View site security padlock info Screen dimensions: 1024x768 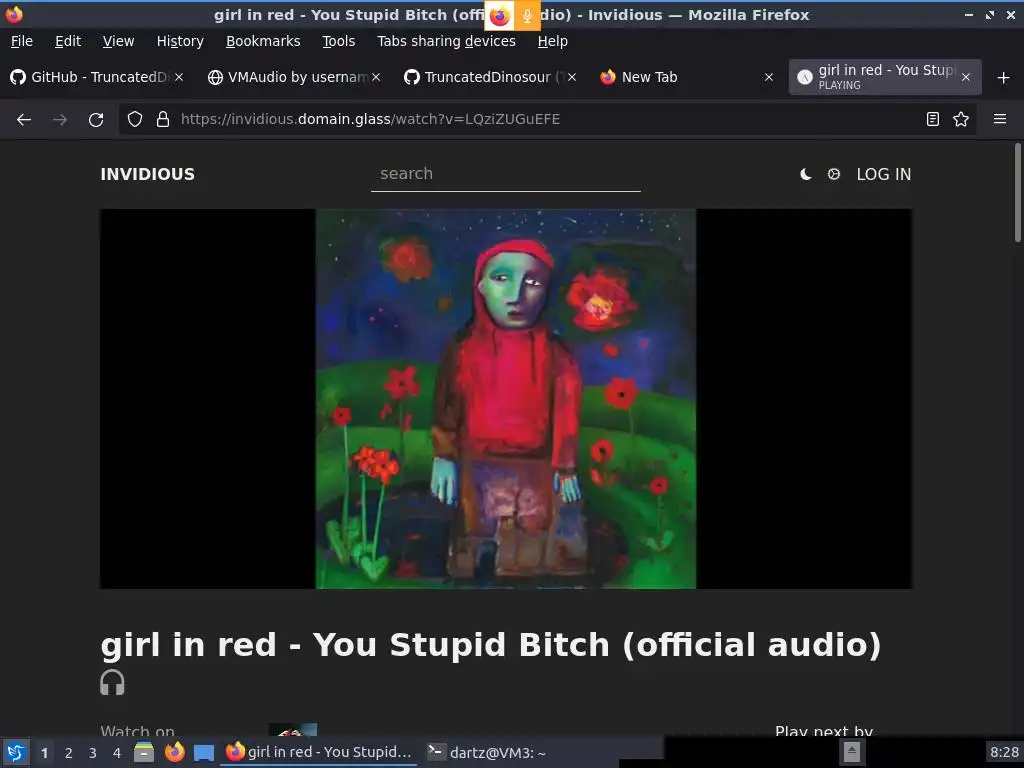coord(163,119)
